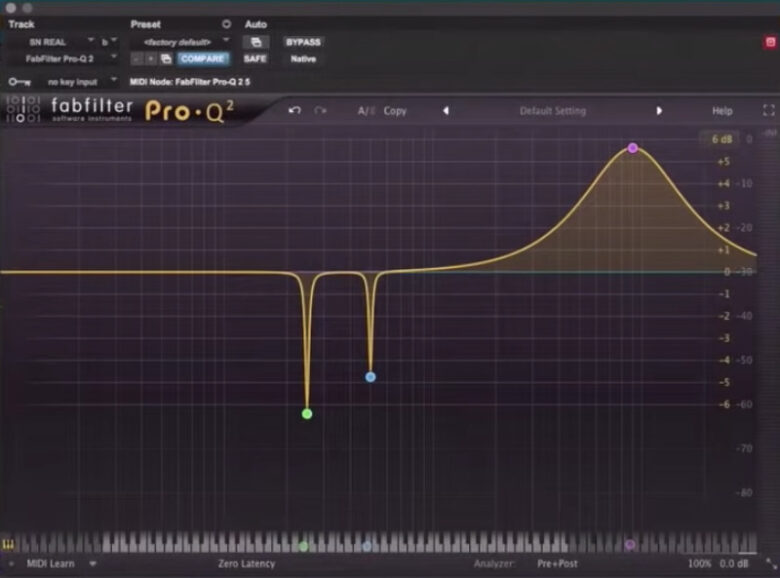Click the Auto header label
Screen dimensions: 780x578
tap(256, 24)
